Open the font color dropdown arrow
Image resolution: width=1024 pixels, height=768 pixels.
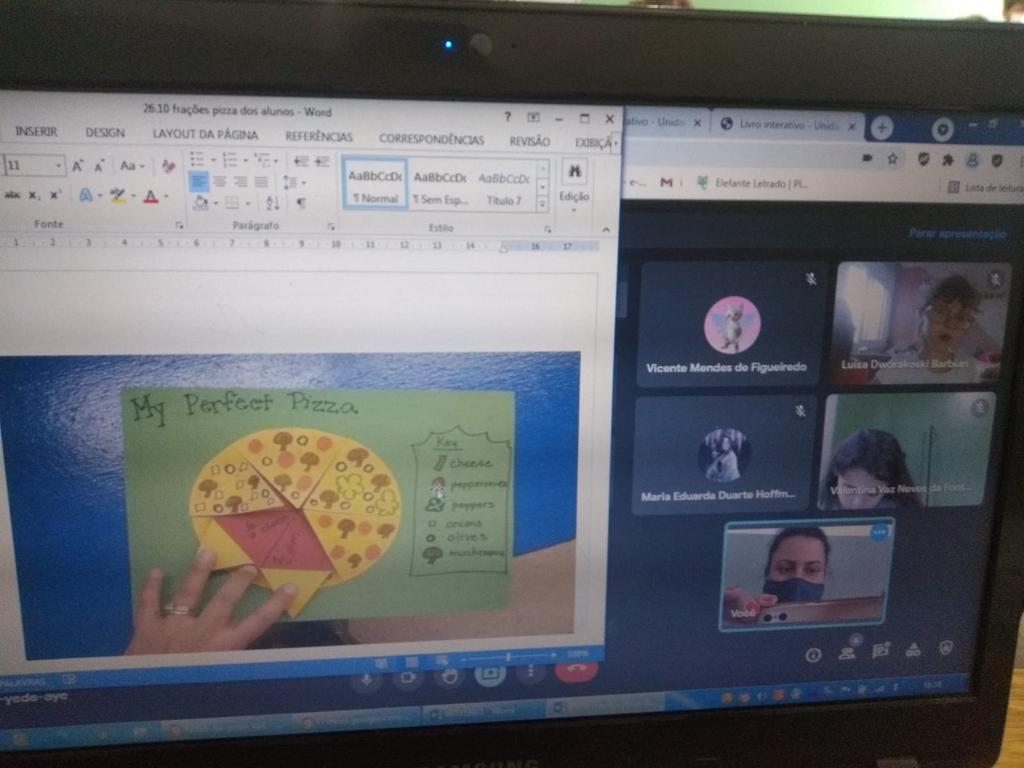(x=166, y=197)
